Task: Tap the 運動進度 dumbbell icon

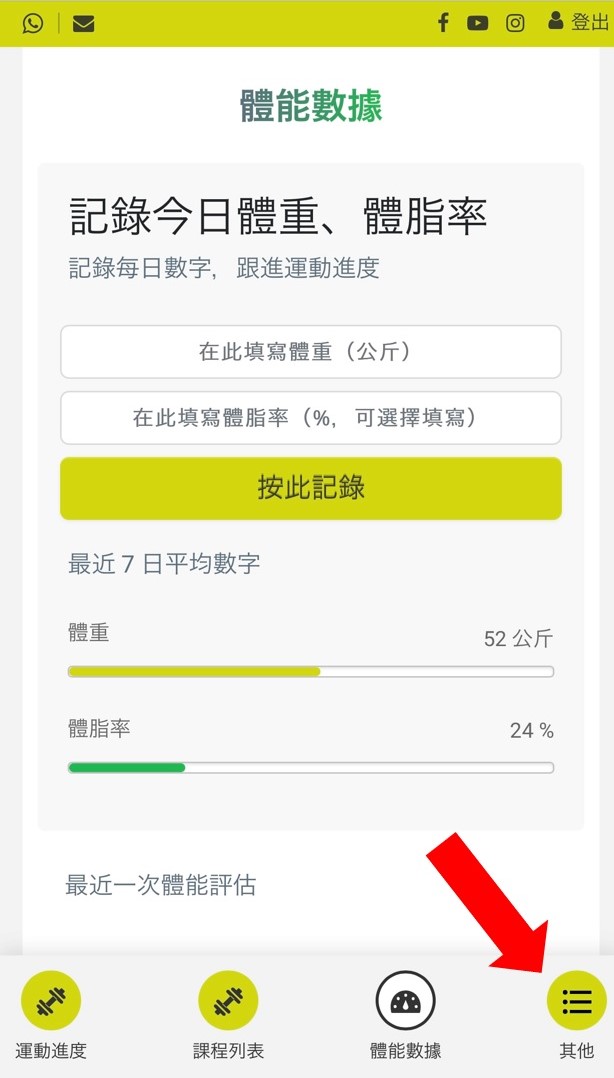Action: (x=51, y=1000)
